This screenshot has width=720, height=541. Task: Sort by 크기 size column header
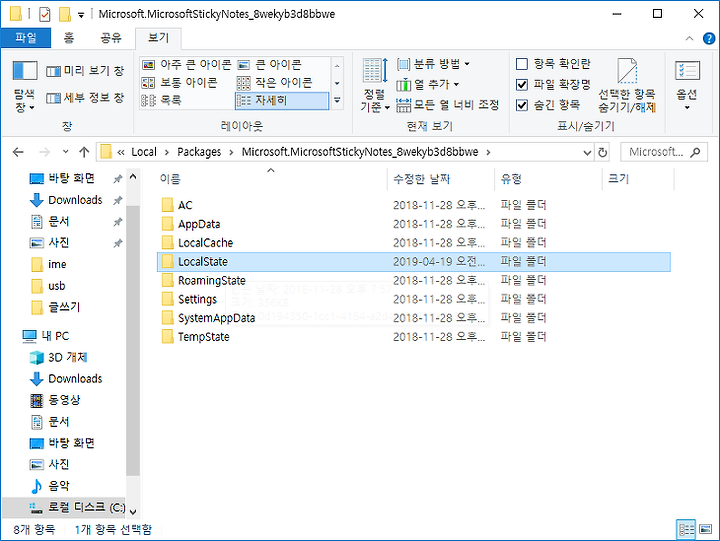tap(638, 179)
